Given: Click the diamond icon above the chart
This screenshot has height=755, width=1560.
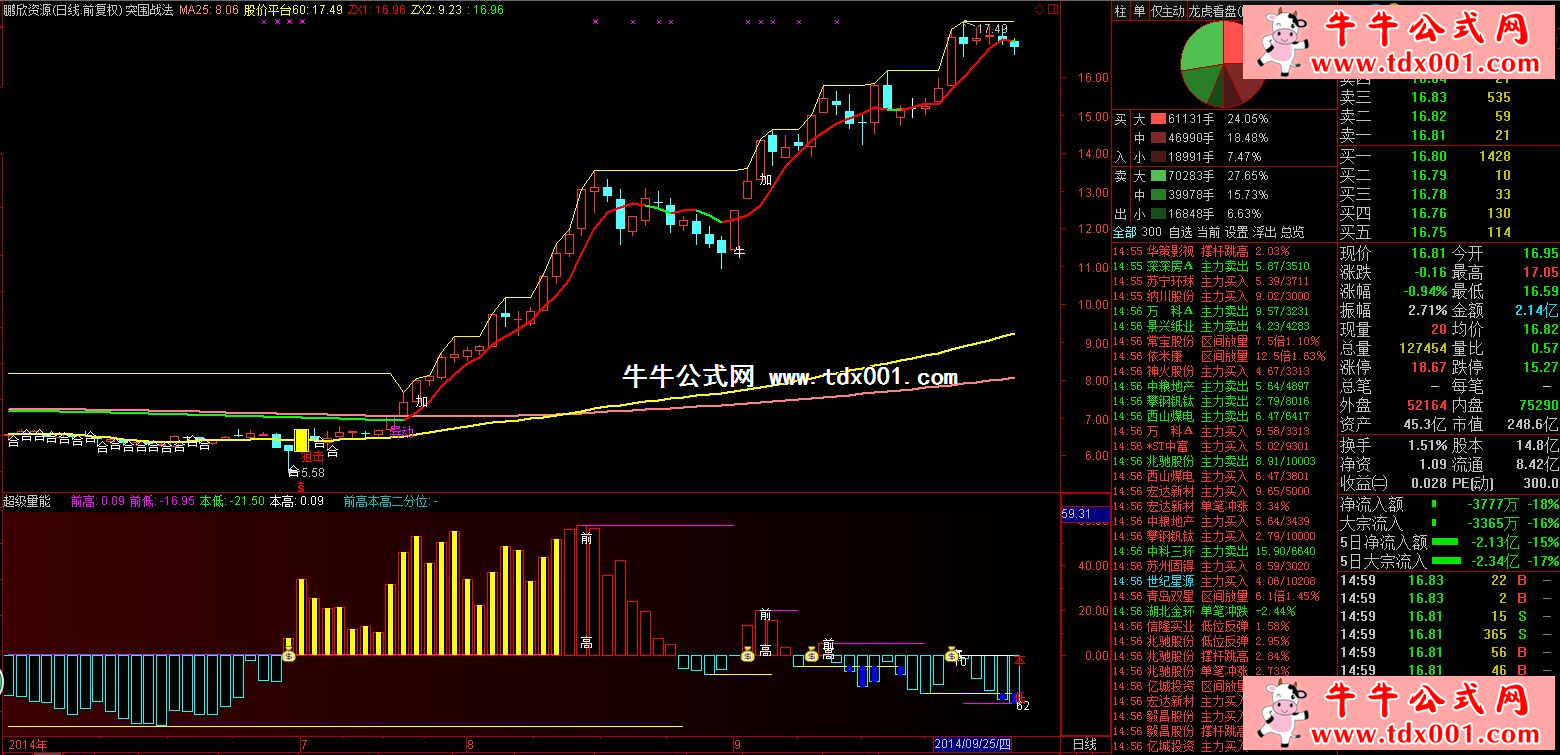Looking at the screenshot, I should click(x=1040, y=9).
